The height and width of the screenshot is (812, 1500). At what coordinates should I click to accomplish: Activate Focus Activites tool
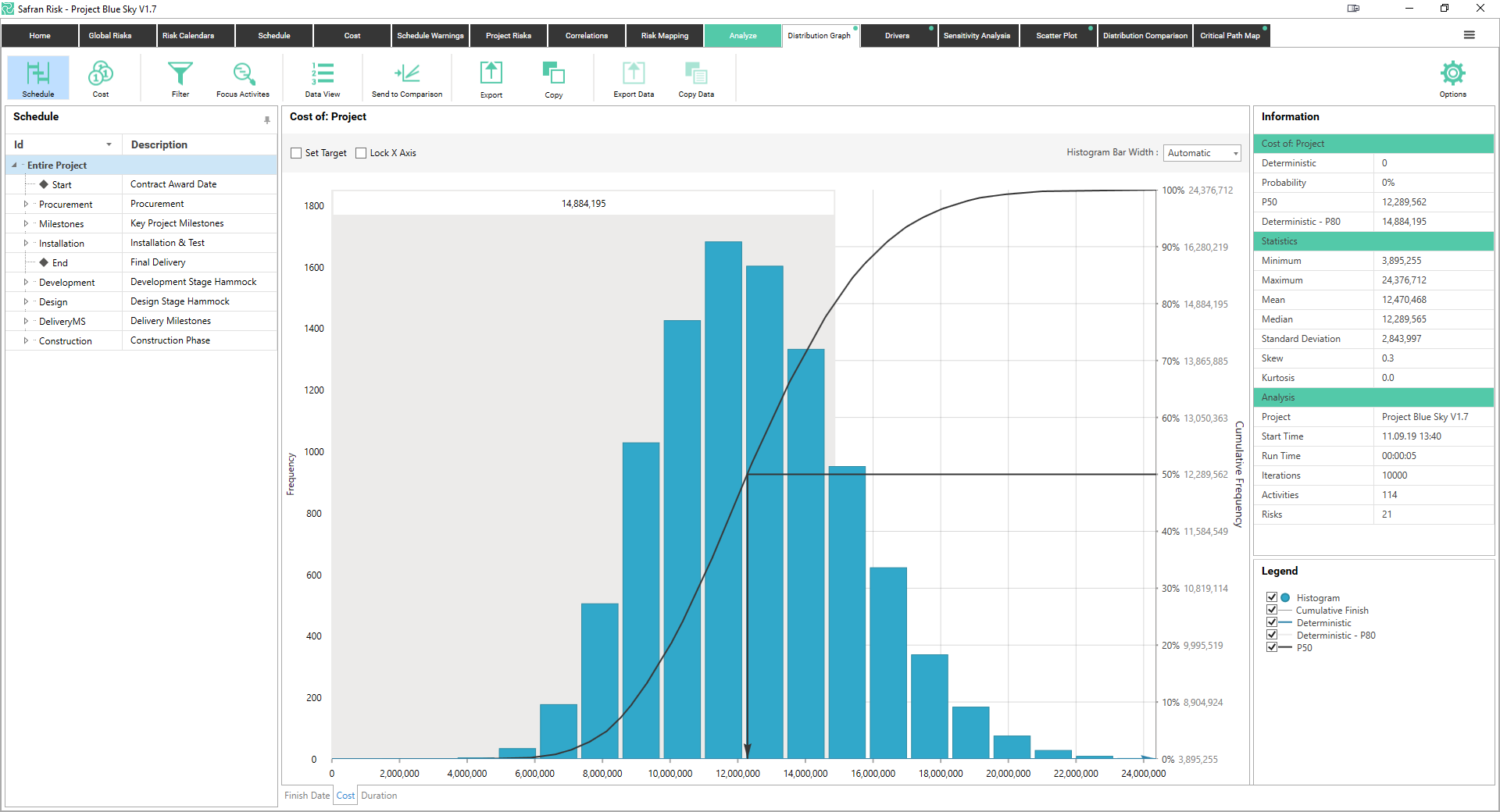(242, 77)
